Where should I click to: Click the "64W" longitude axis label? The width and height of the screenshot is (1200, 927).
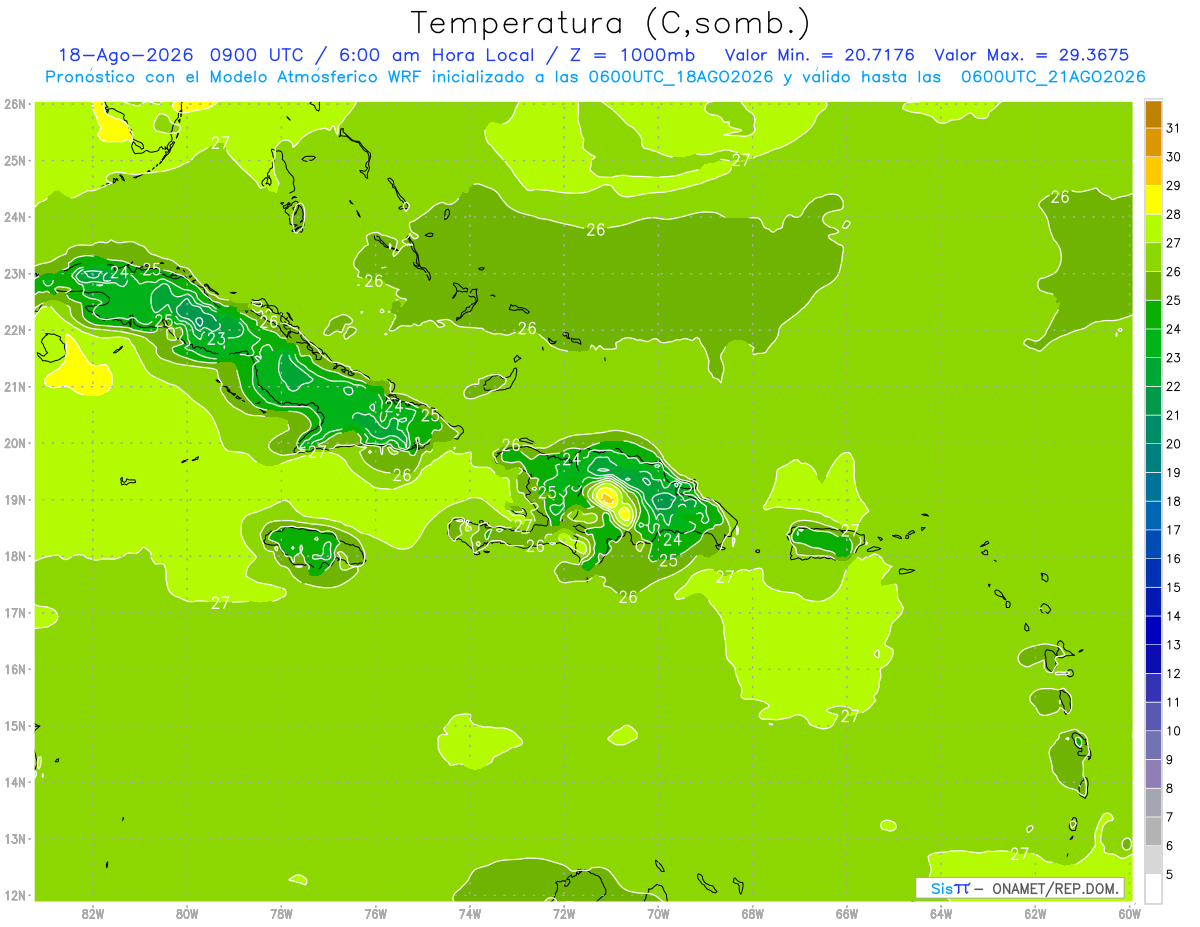click(x=941, y=913)
